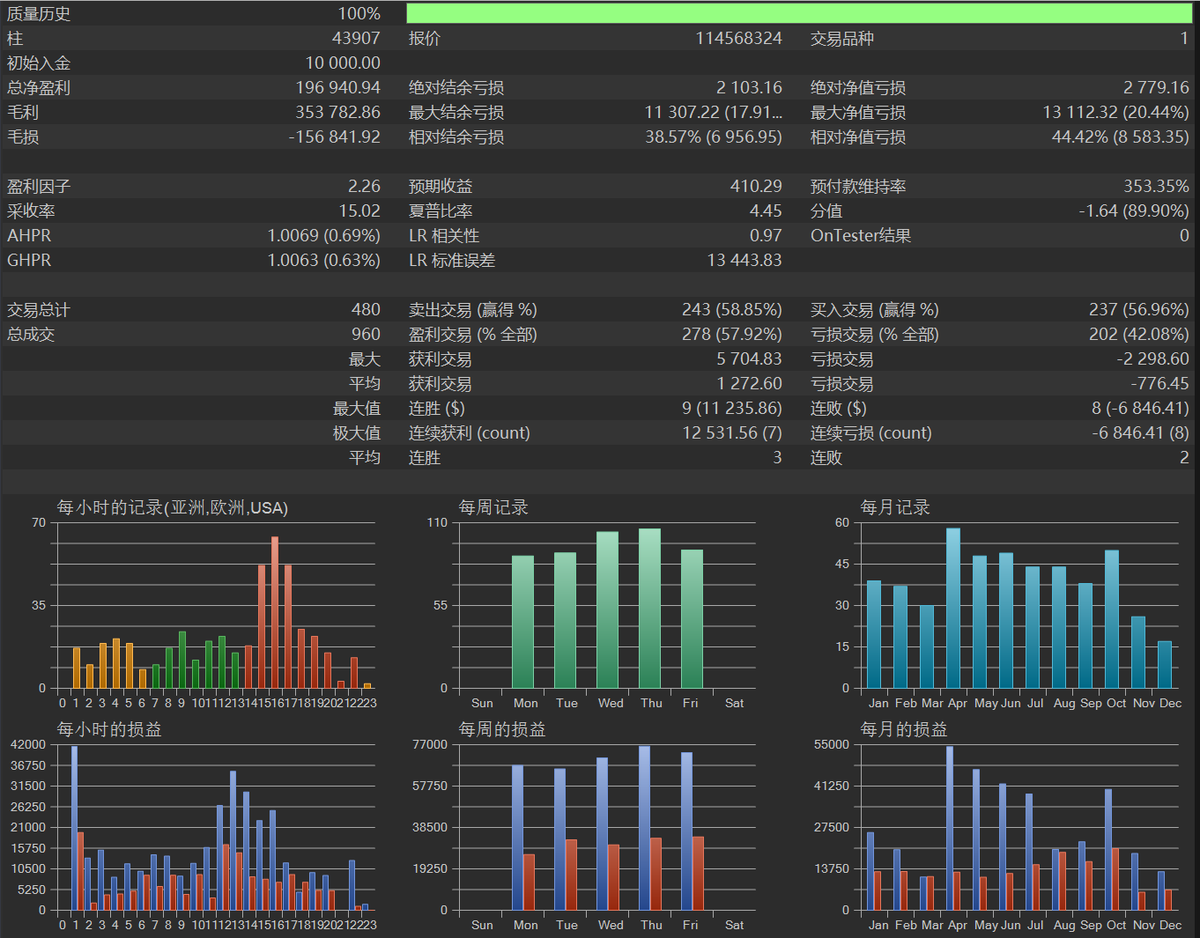Screen dimensions: 1200x938
Task: Click the 预期收益 value 410.29
Action: click(756, 187)
